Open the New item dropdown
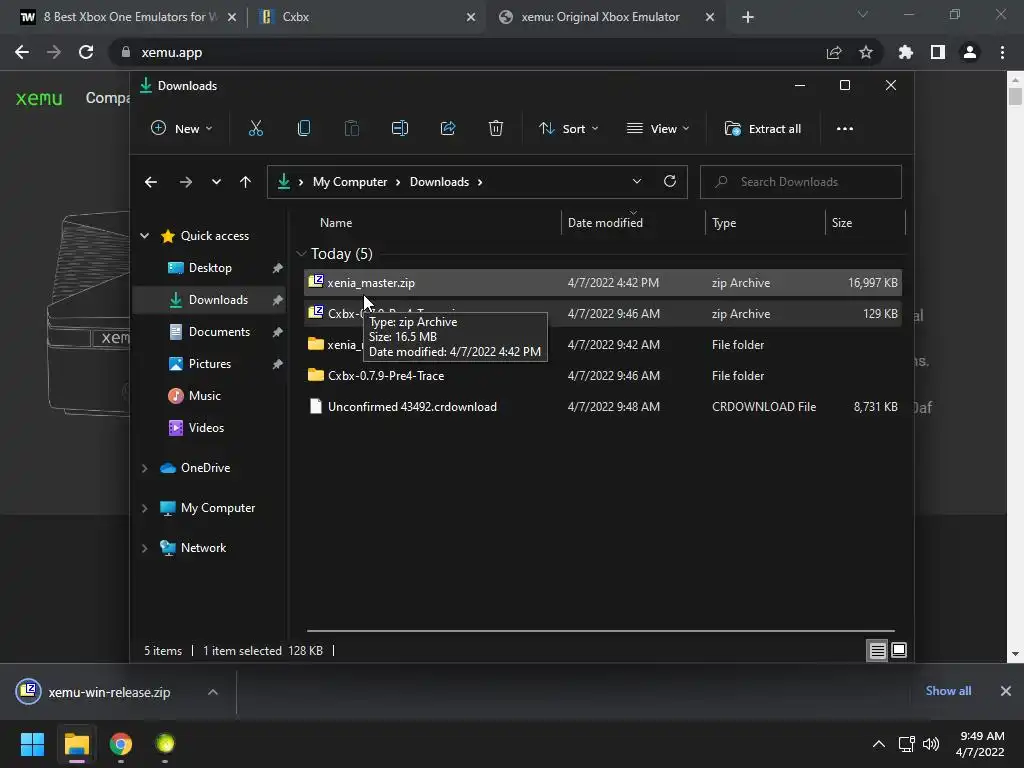Screen dimensions: 1024x768 (182, 129)
